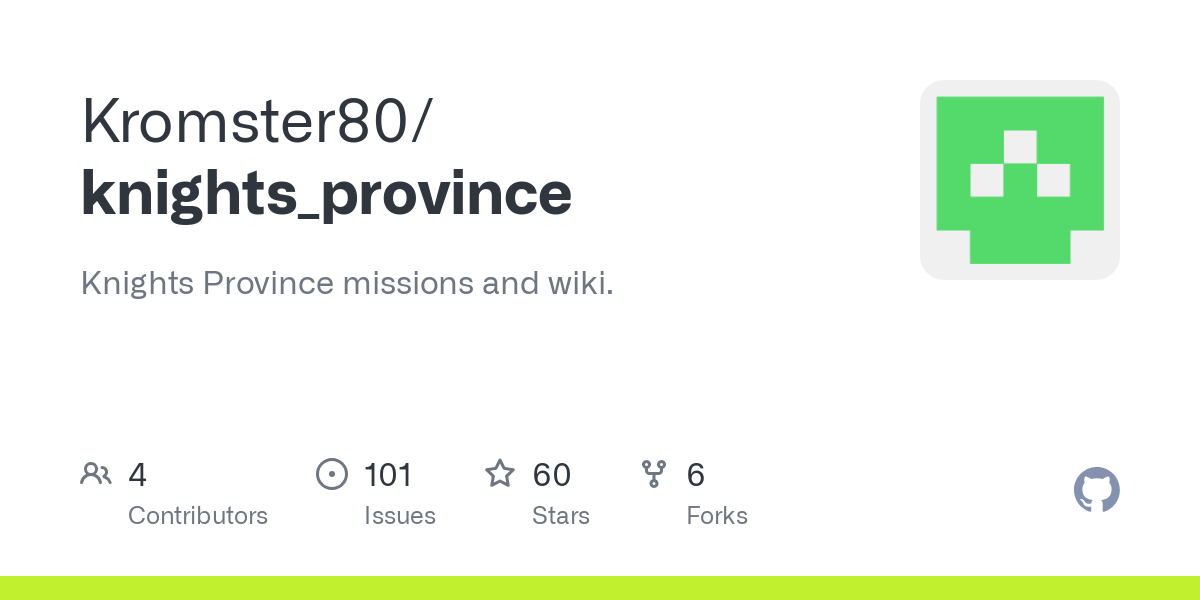Click the Issues circle-dot icon
The width and height of the screenshot is (1200, 600).
coord(331,474)
